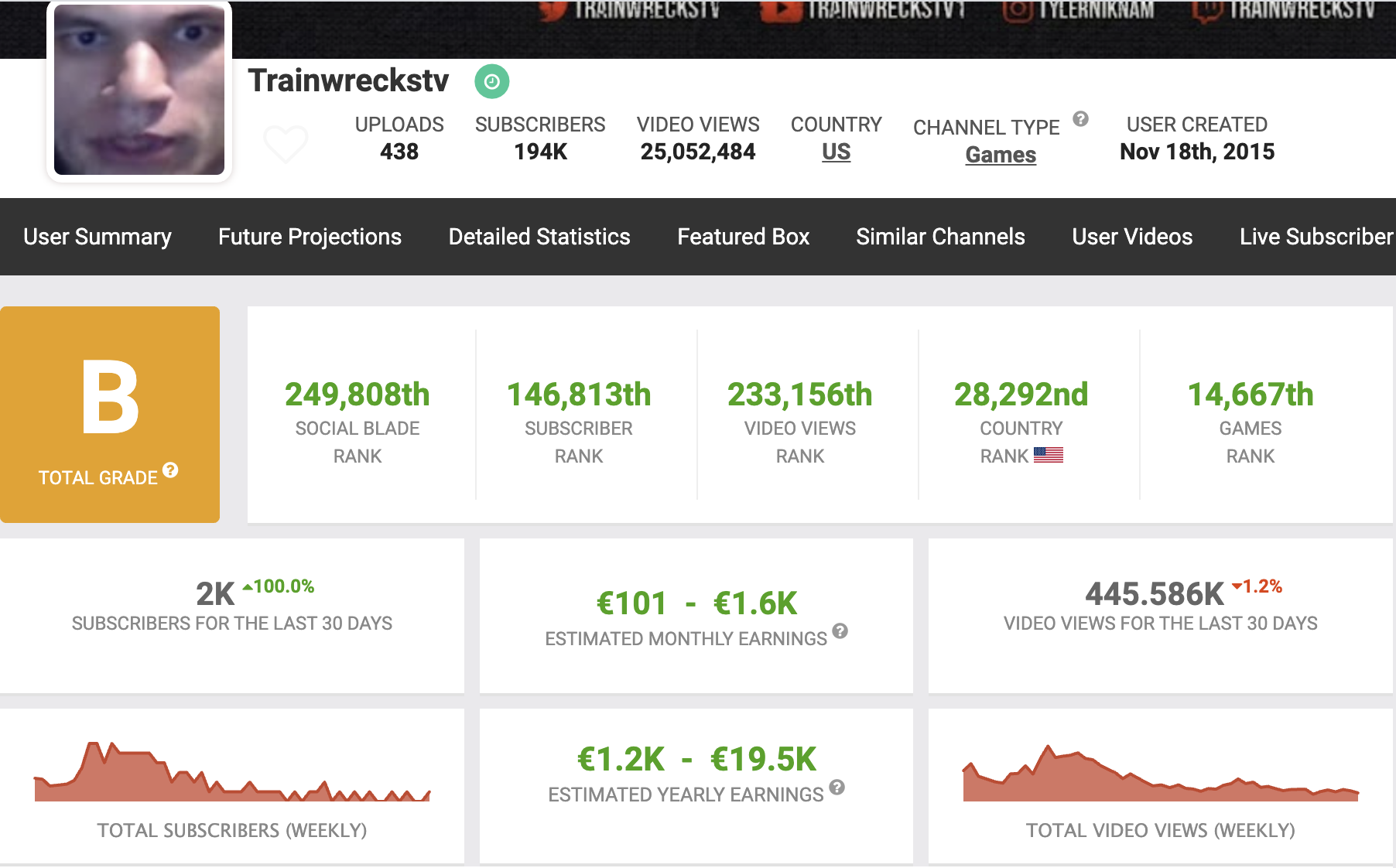Click the Total Video Views weekly chart
The image size is (1396, 868).
[1161, 773]
